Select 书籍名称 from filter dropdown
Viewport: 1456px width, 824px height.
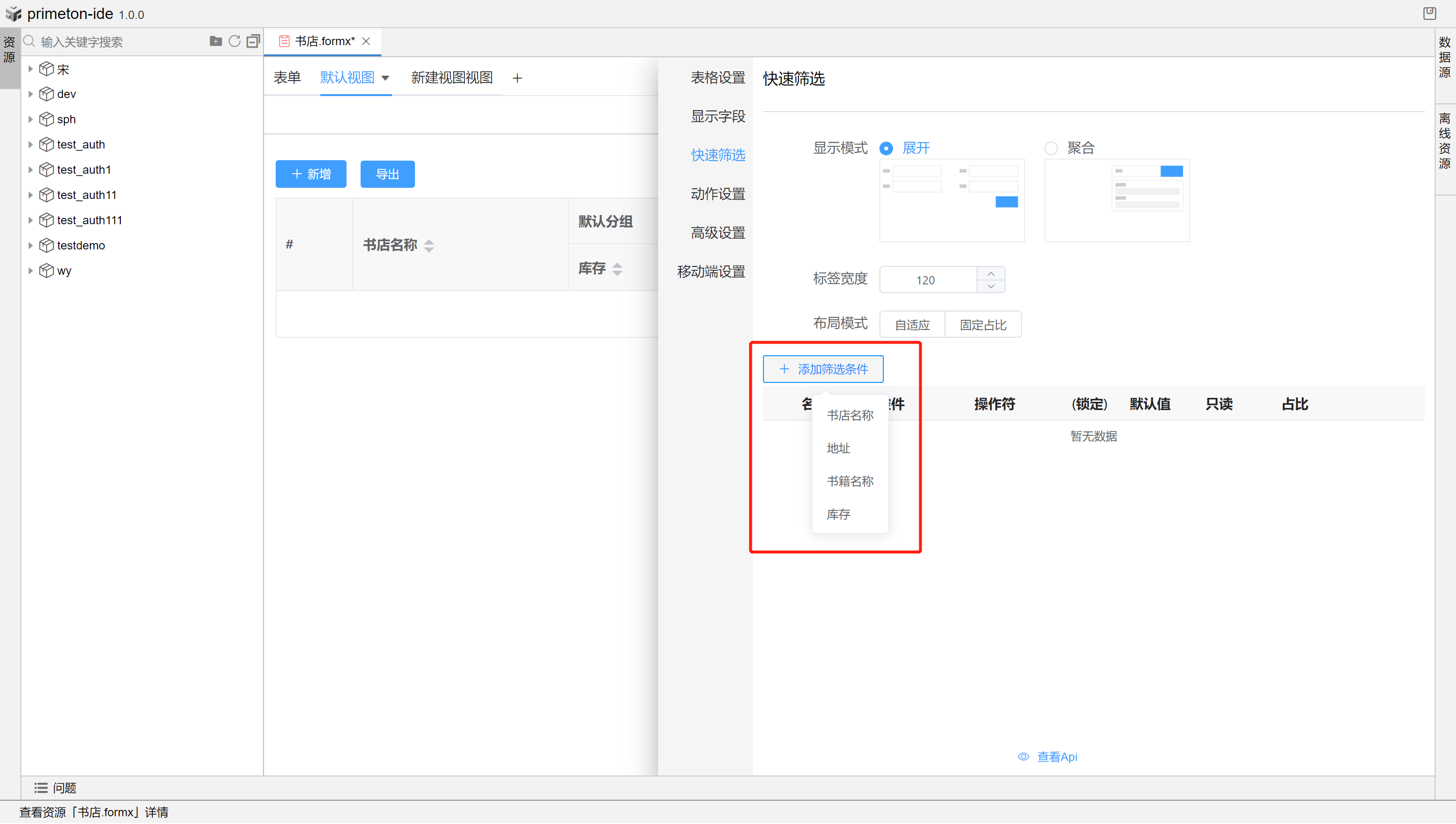pos(850,481)
